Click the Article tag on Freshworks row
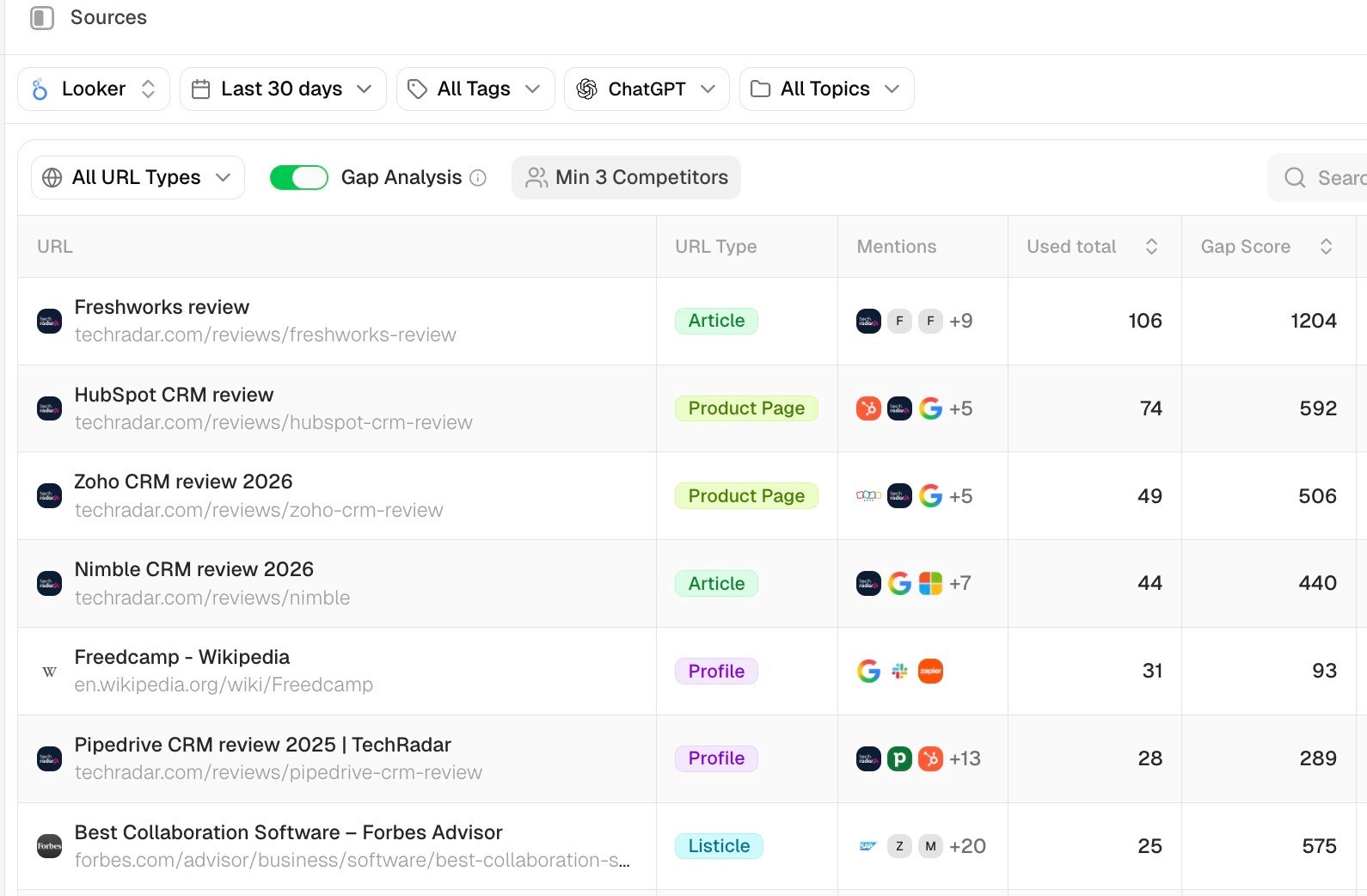Image resolution: width=1367 pixels, height=896 pixels. pyautogui.click(x=716, y=321)
